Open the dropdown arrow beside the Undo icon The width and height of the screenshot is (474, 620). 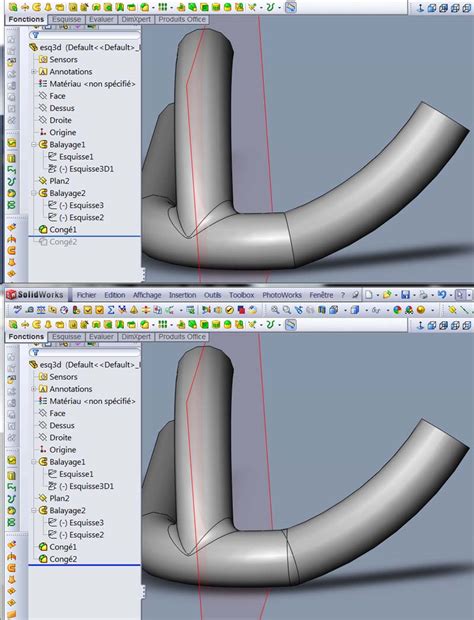point(451,295)
